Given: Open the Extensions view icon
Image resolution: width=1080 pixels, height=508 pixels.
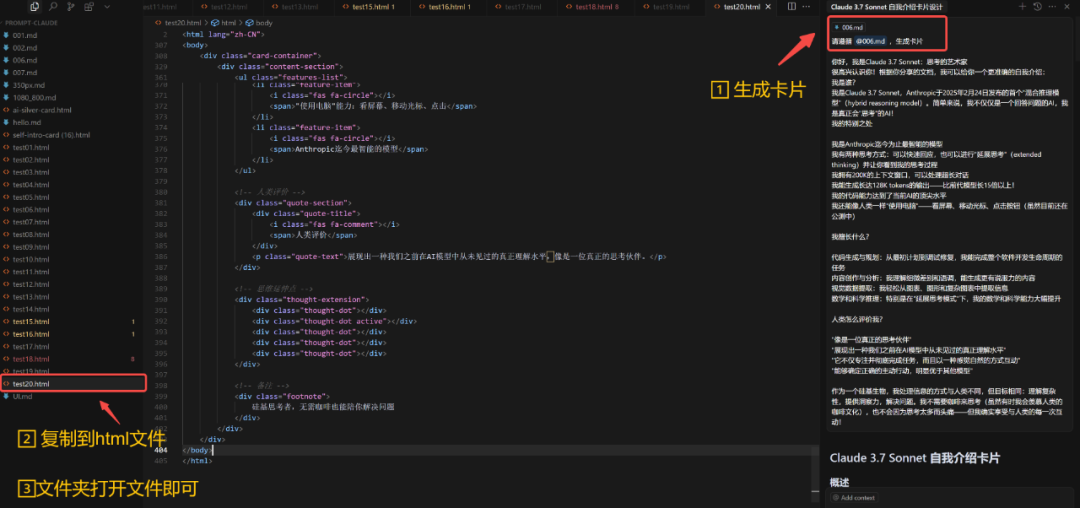Looking at the screenshot, I should pyautogui.click(x=89, y=7).
